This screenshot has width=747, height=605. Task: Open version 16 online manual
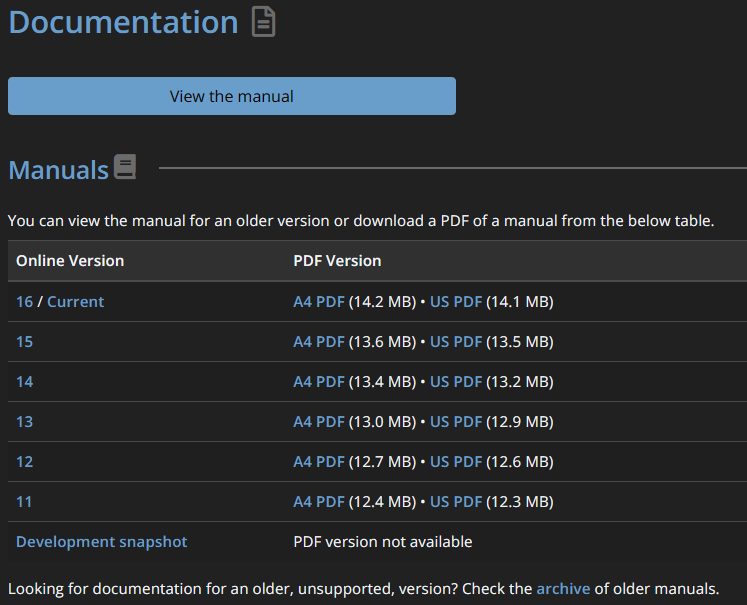pyautogui.click(x=24, y=301)
